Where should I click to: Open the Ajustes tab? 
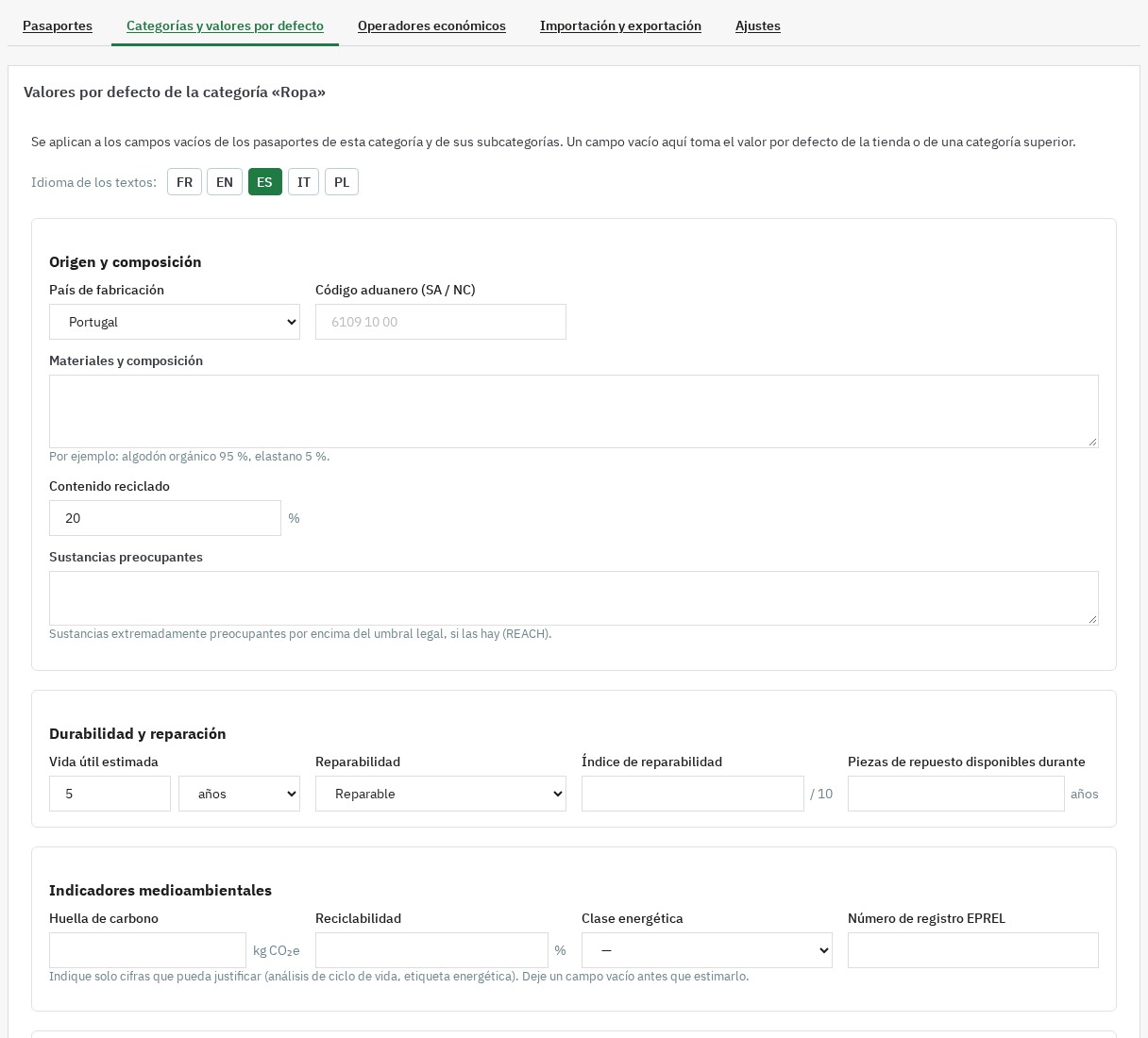(x=758, y=25)
